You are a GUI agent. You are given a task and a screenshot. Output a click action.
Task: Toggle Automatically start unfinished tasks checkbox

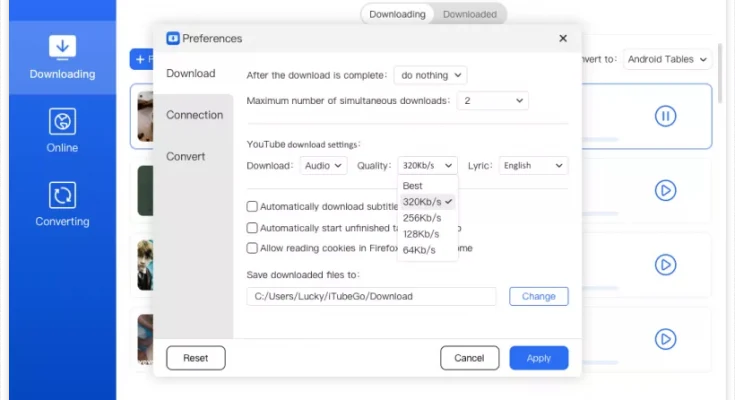253,228
